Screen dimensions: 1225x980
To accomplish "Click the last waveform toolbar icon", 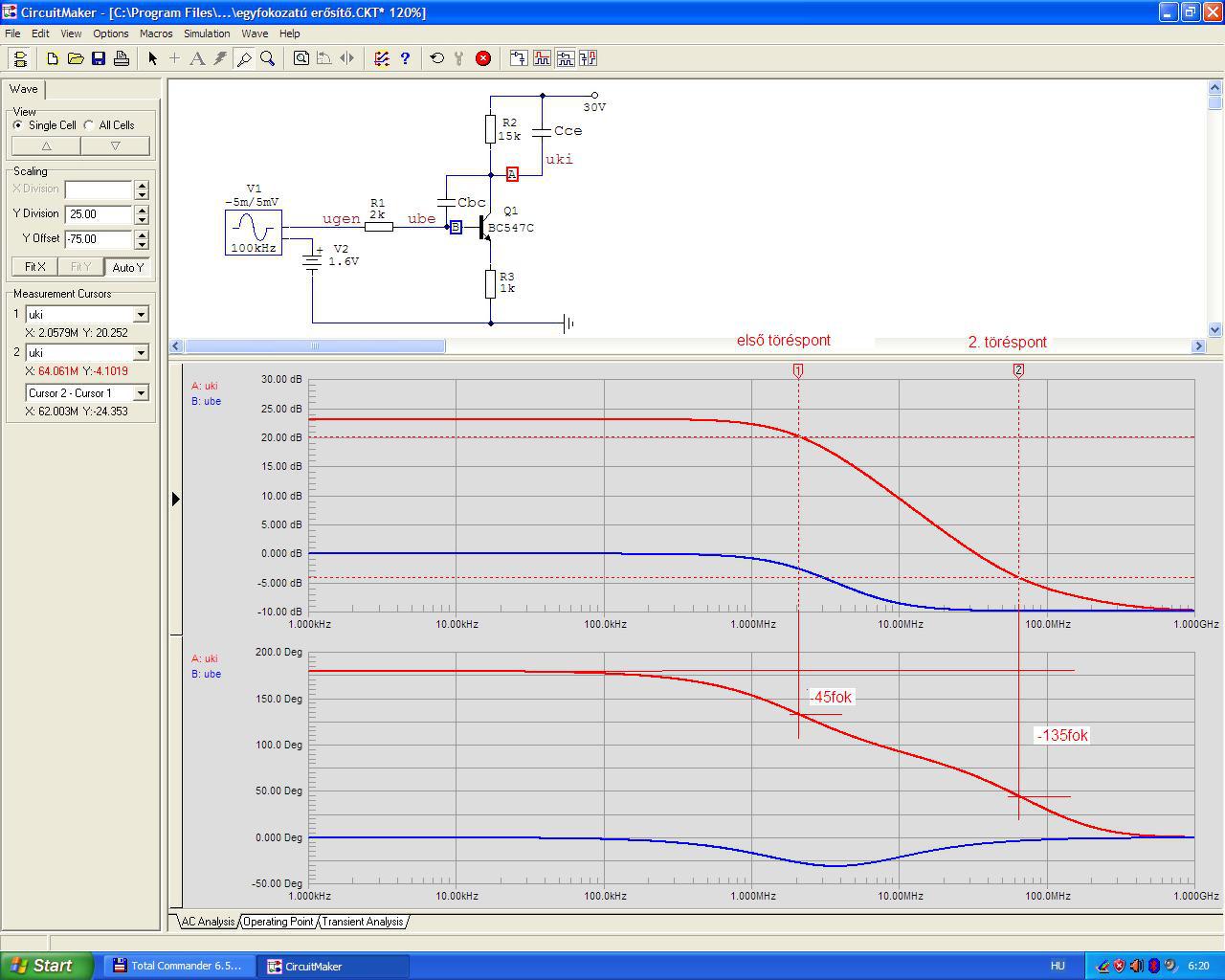I will click(588, 58).
